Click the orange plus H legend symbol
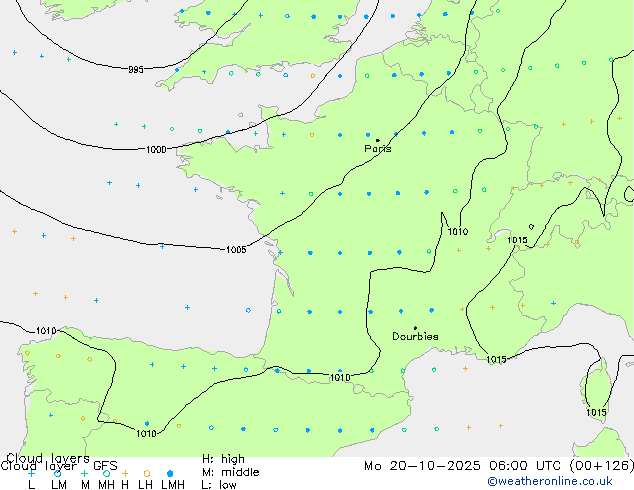This screenshot has height=490, width=634. pyautogui.click(x=125, y=473)
